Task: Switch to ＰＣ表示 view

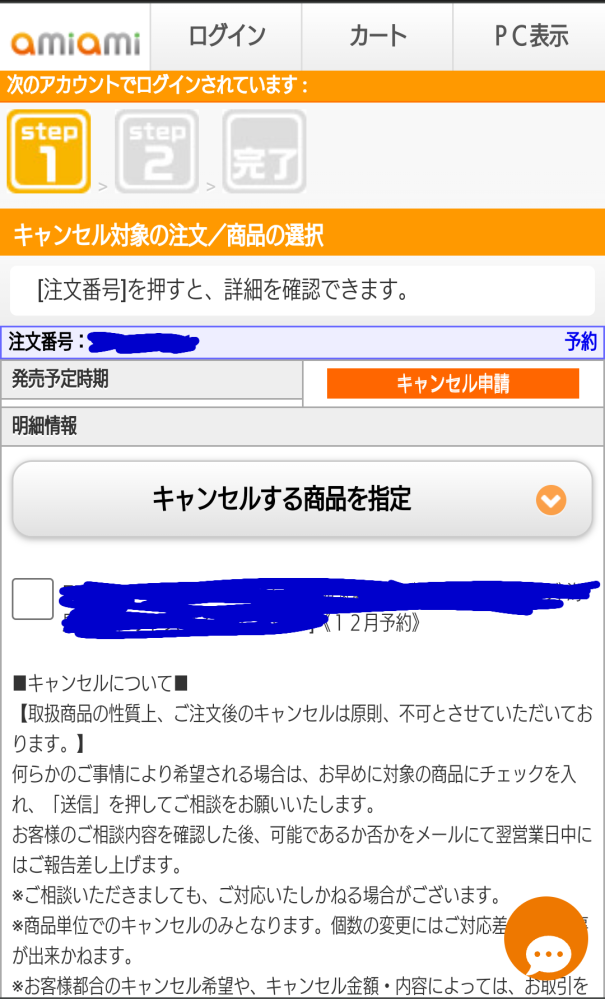Action: (530, 37)
